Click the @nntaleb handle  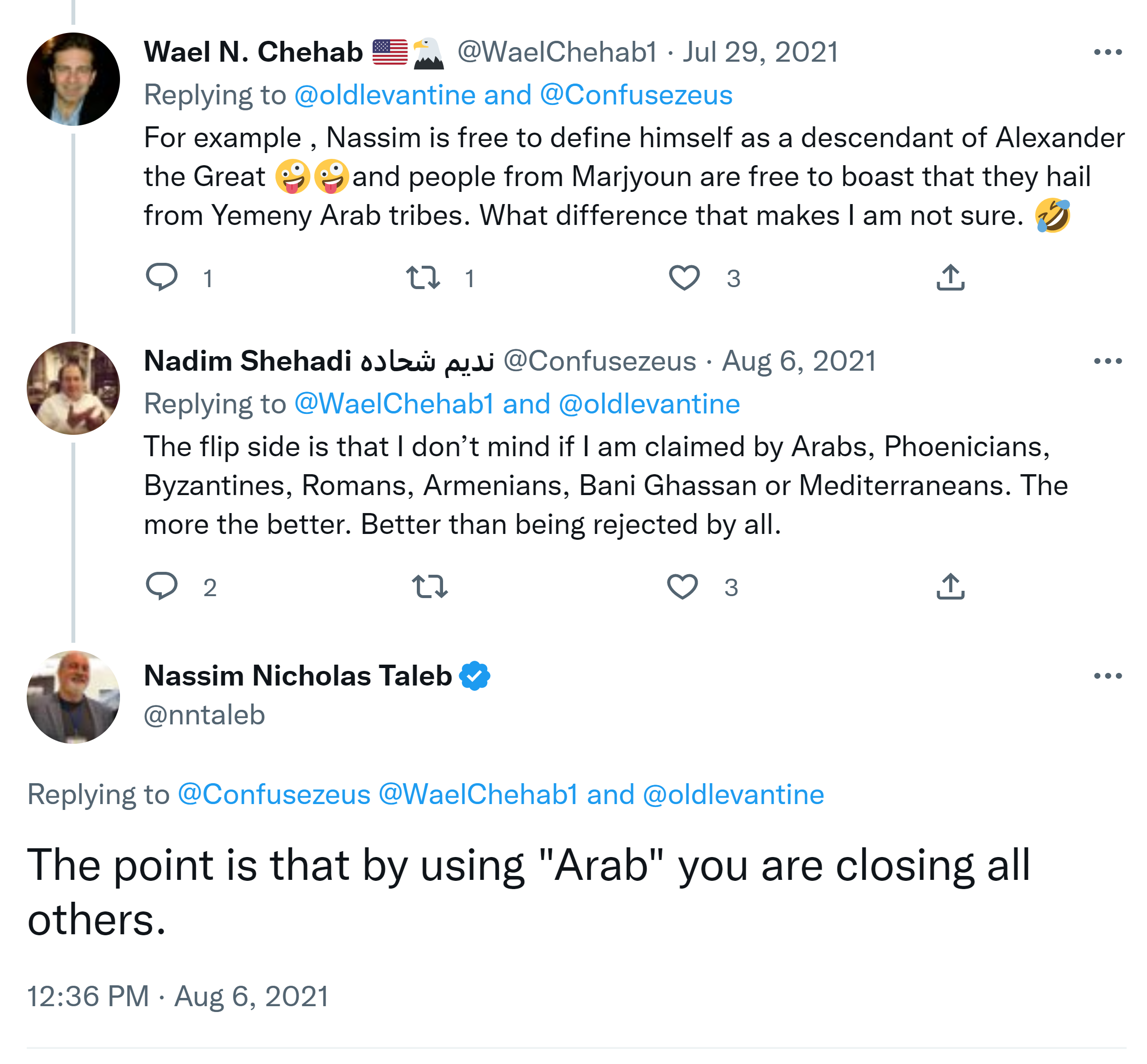coord(205,715)
